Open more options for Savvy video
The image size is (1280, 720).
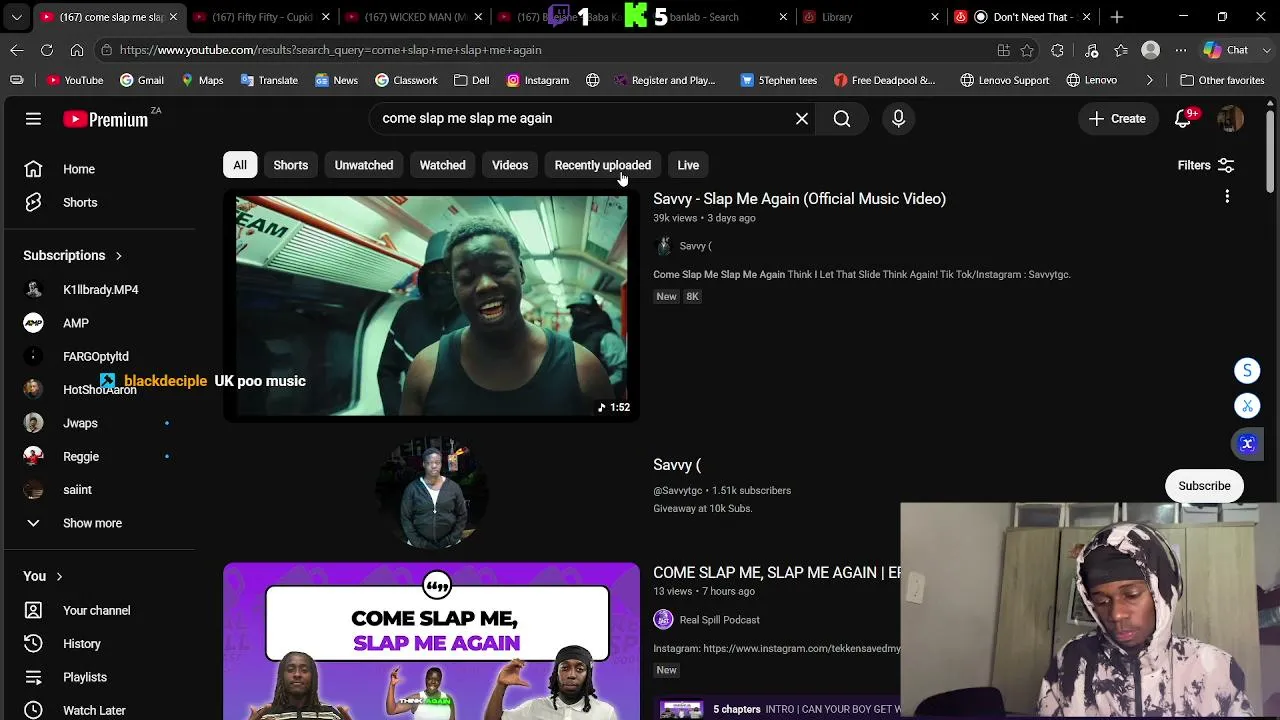(1227, 197)
